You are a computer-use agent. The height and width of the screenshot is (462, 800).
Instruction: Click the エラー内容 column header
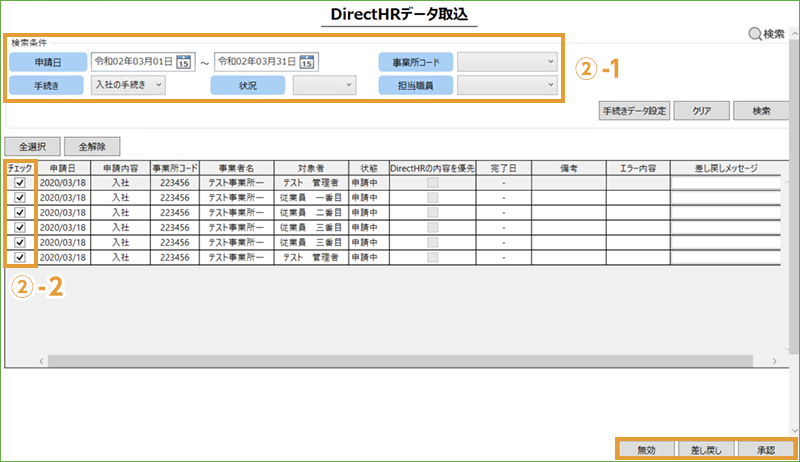point(638,168)
